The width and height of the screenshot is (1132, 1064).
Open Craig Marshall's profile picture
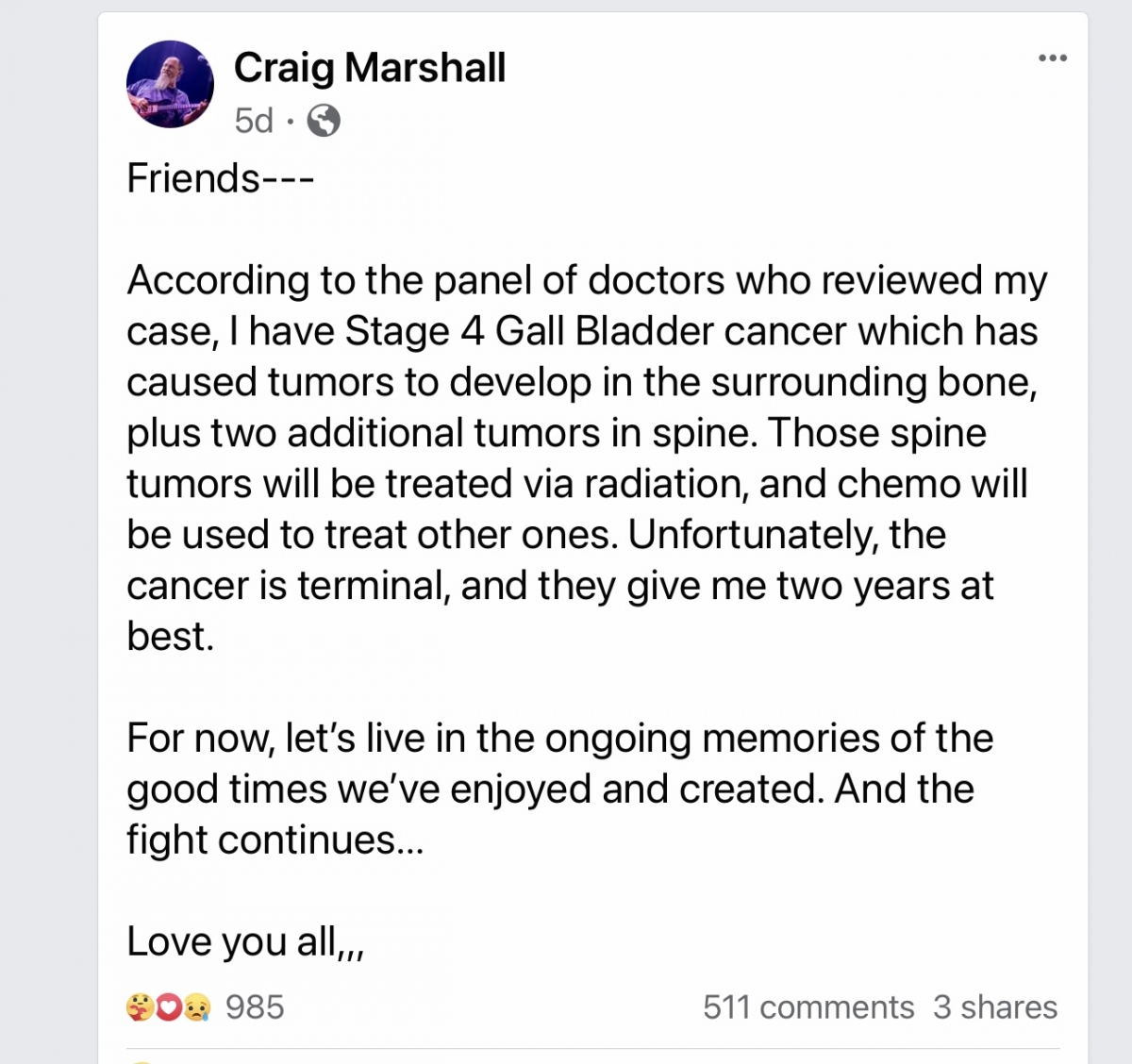click(170, 84)
